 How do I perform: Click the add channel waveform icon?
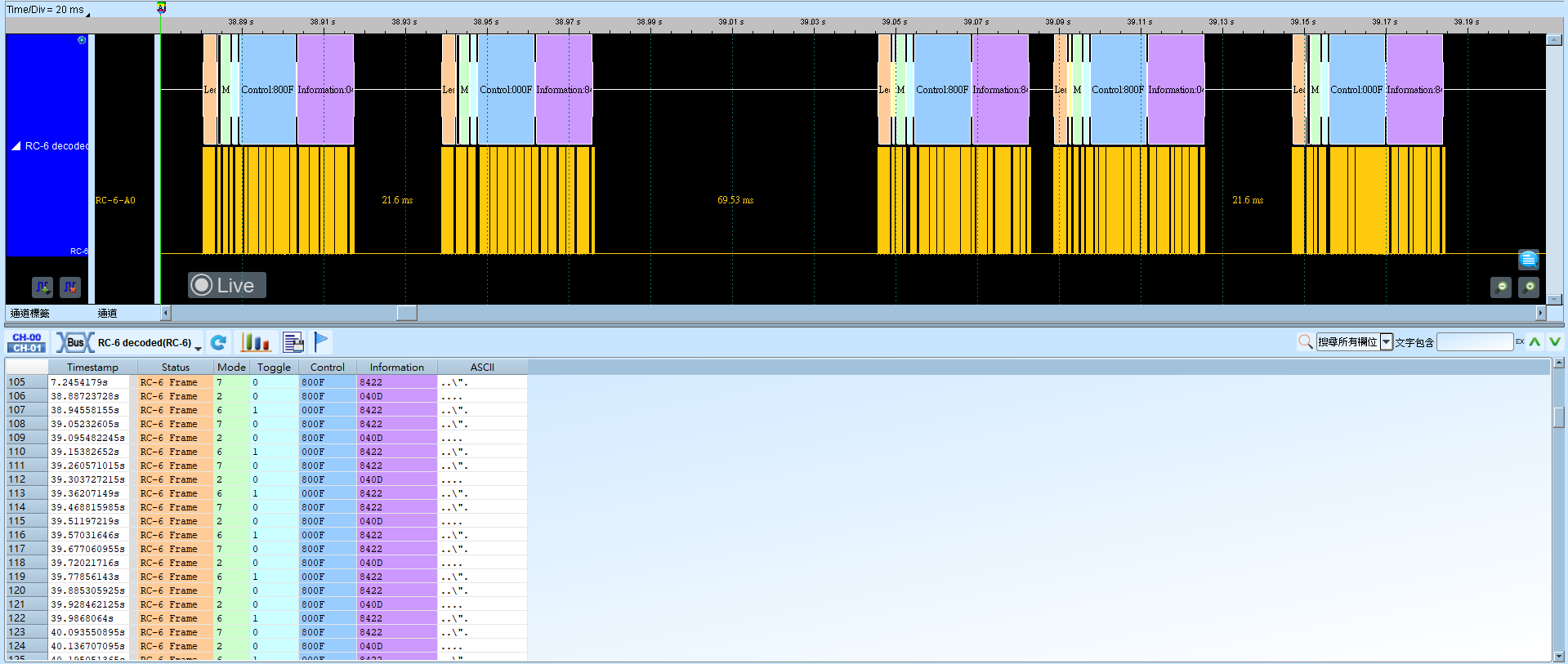point(42,287)
